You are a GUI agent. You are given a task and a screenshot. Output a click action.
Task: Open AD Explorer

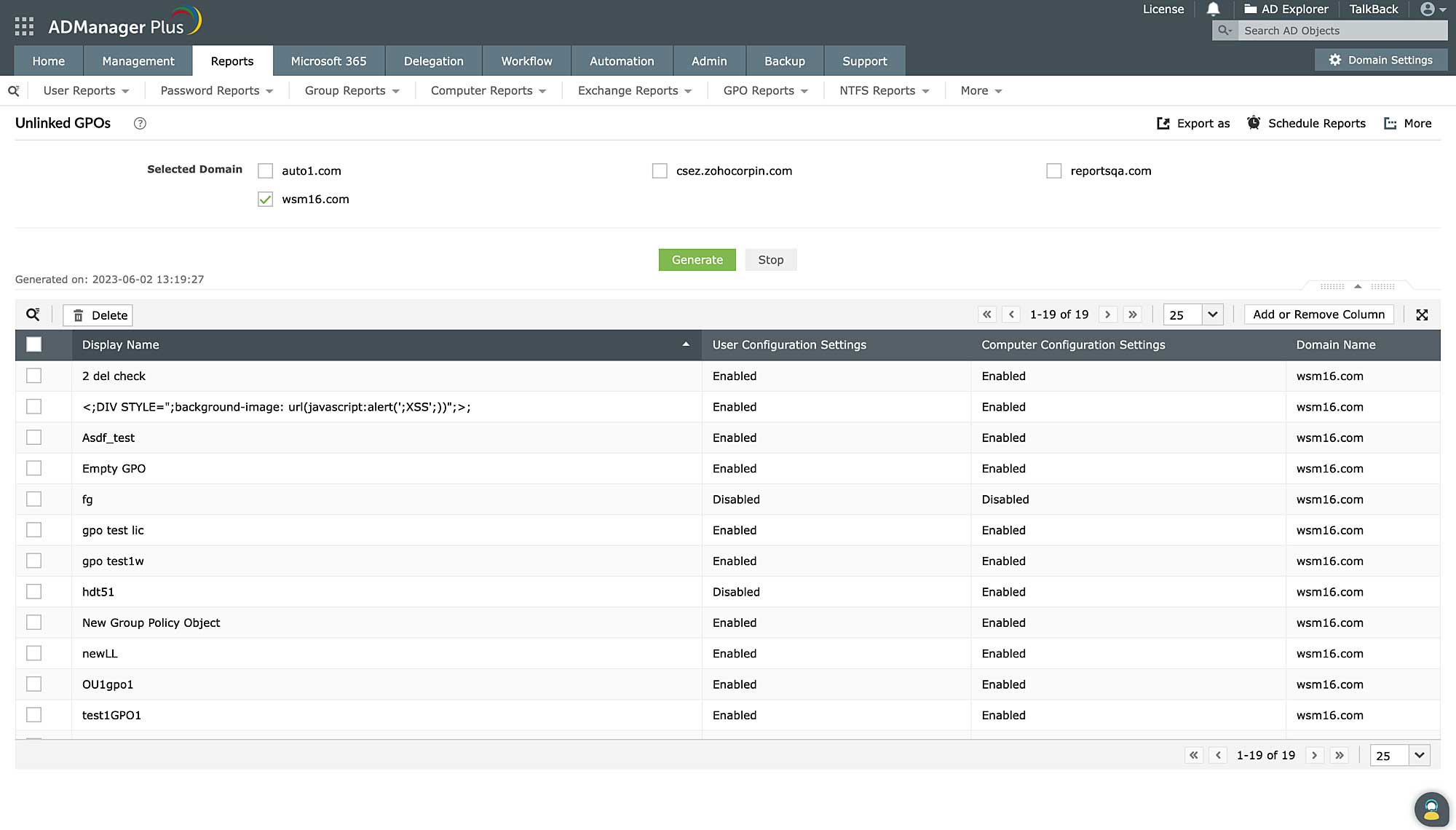tap(1286, 9)
